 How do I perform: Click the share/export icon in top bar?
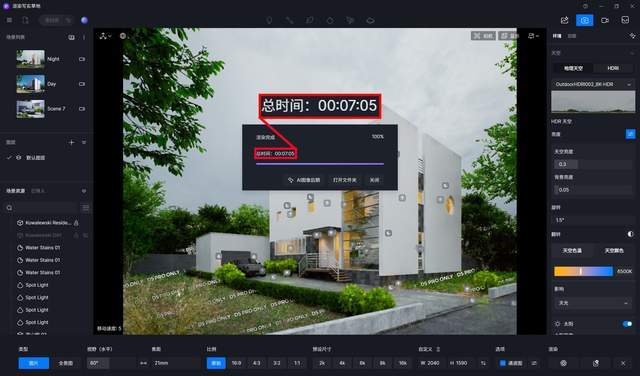pos(564,20)
